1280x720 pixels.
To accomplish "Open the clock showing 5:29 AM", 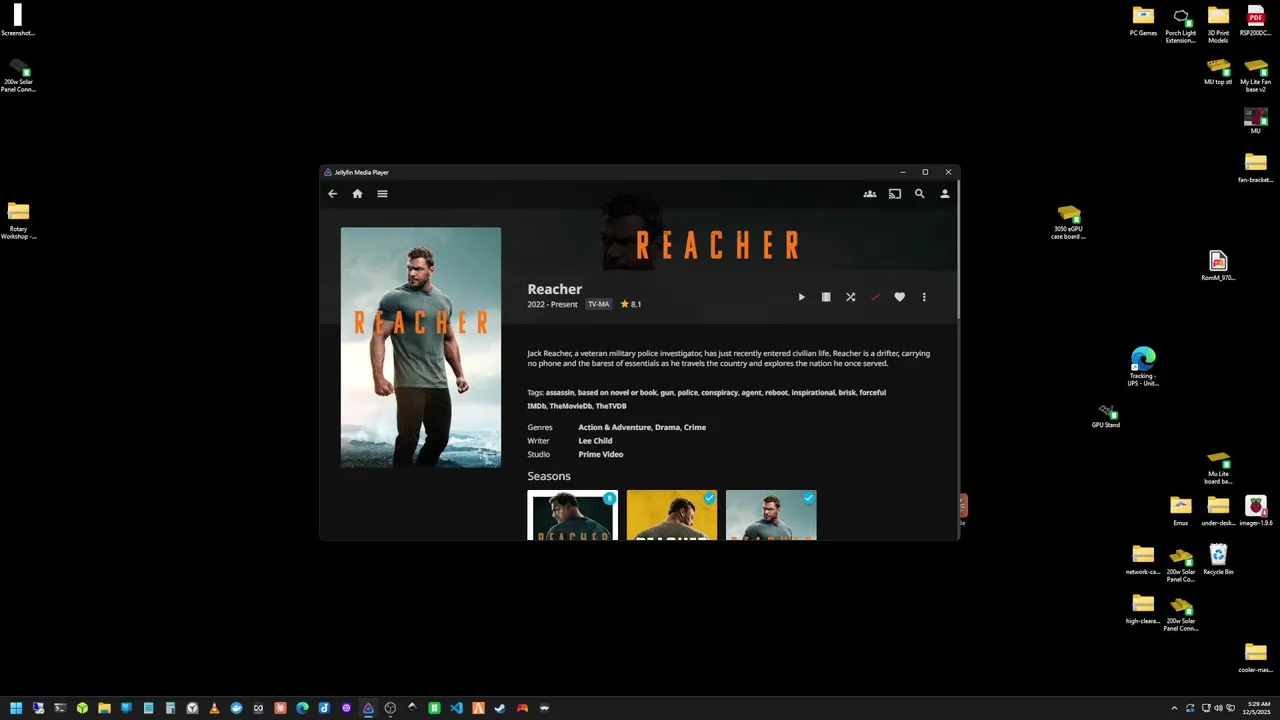I will click(1257, 708).
